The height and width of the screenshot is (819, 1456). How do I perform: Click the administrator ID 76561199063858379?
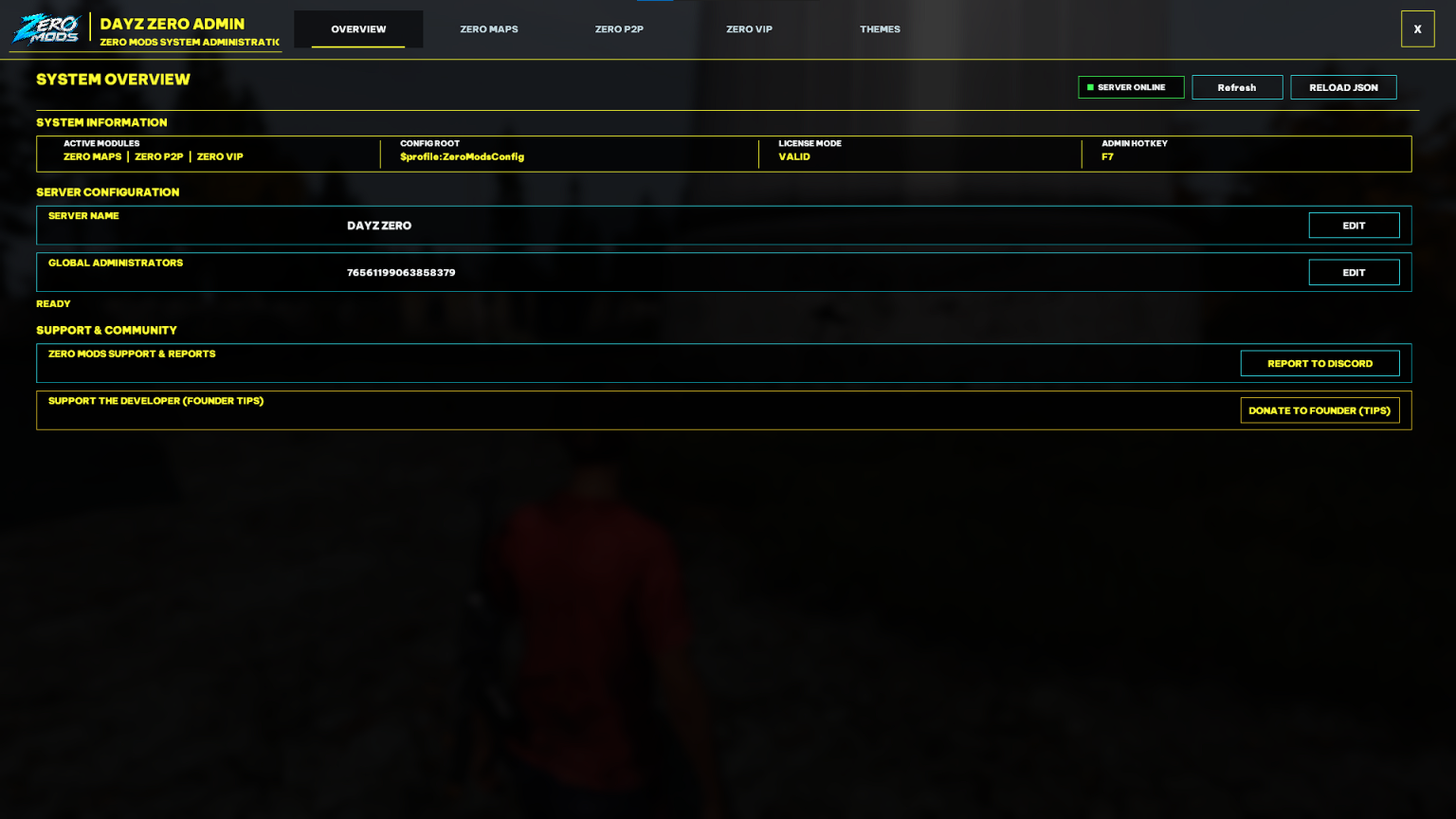click(x=401, y=272)
